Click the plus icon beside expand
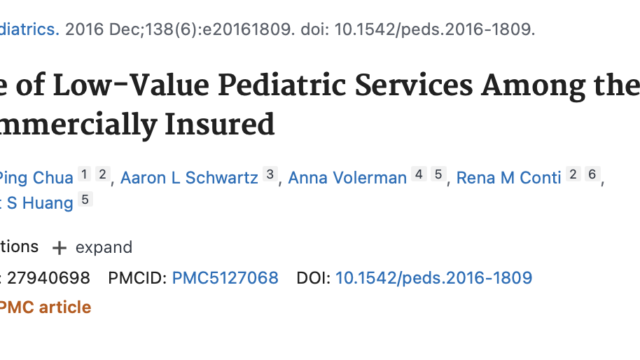The image size is (640, 360). click(59, 248)
